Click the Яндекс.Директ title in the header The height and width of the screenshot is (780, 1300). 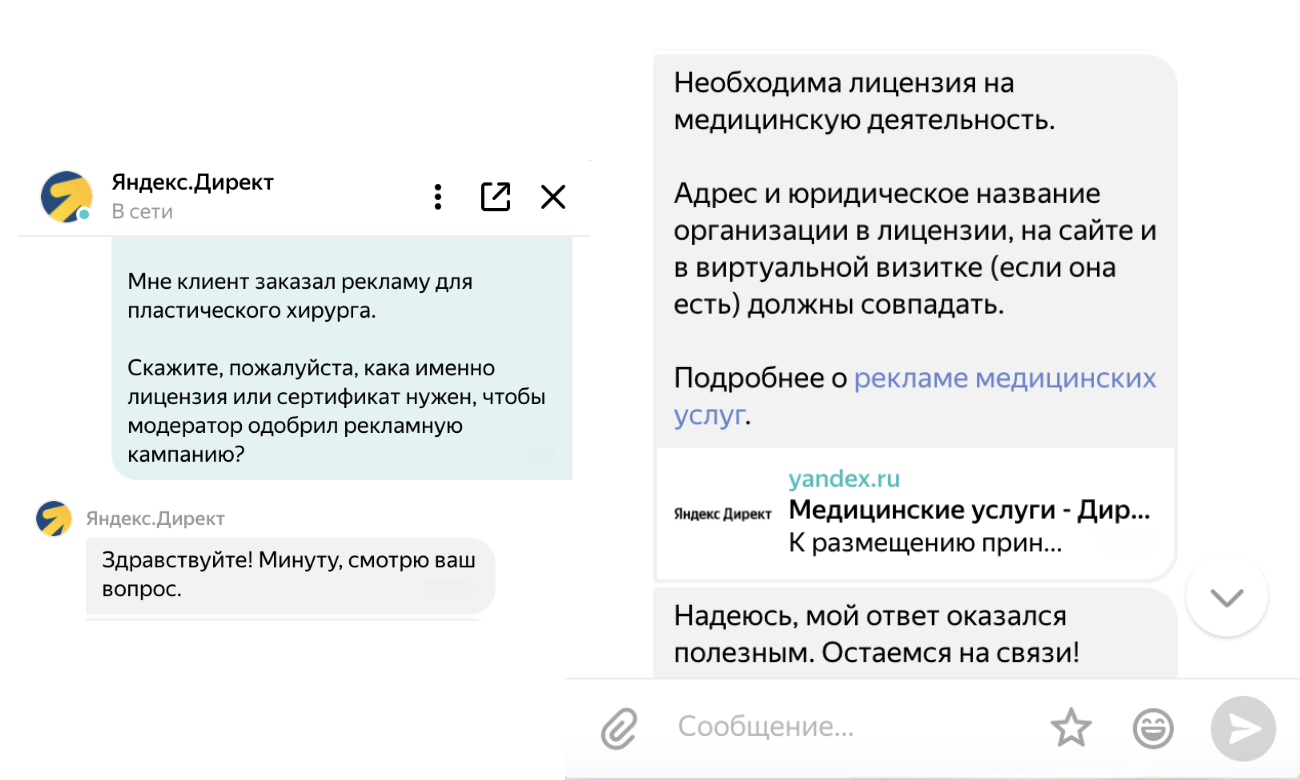pyautogui.click(x=192, y=183)
